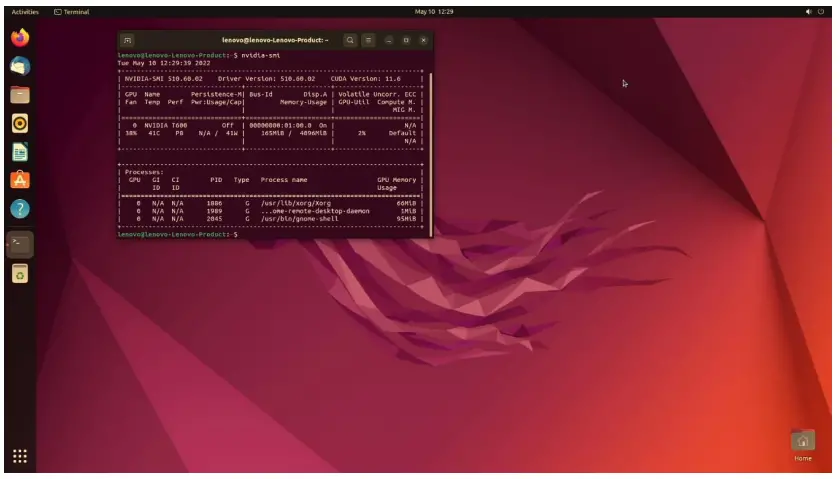The width and height of the screenshot is (840, 479).
Task: Click the terminal search icon
Action: point(350,40)
